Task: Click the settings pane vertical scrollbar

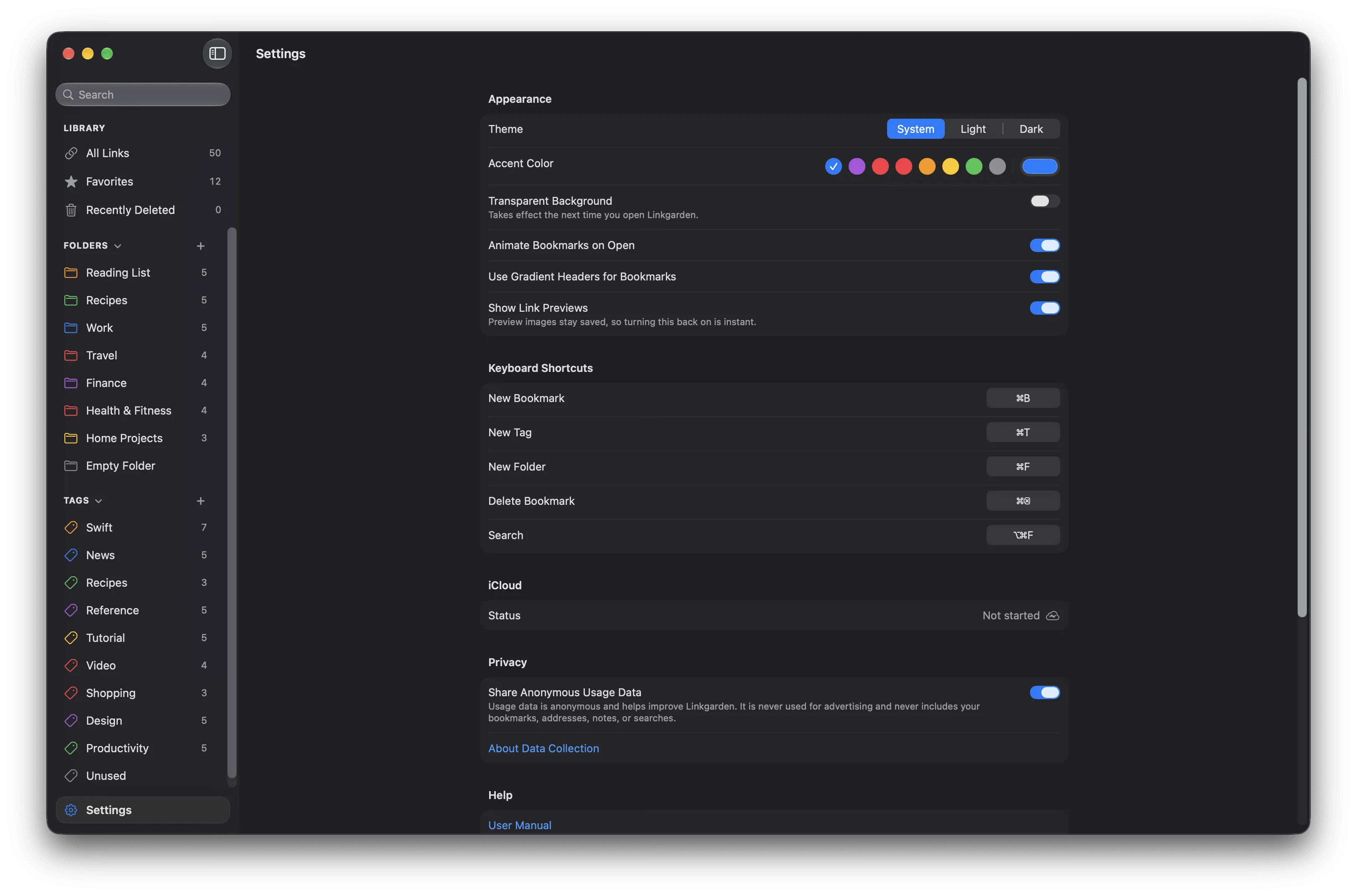Action: [1302, 347]
